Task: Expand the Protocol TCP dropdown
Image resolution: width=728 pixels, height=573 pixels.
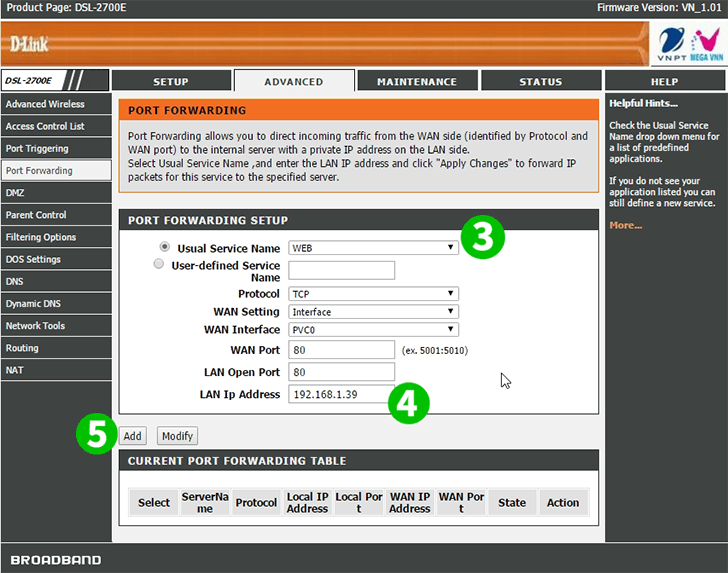Action: (x=373, y=294)
